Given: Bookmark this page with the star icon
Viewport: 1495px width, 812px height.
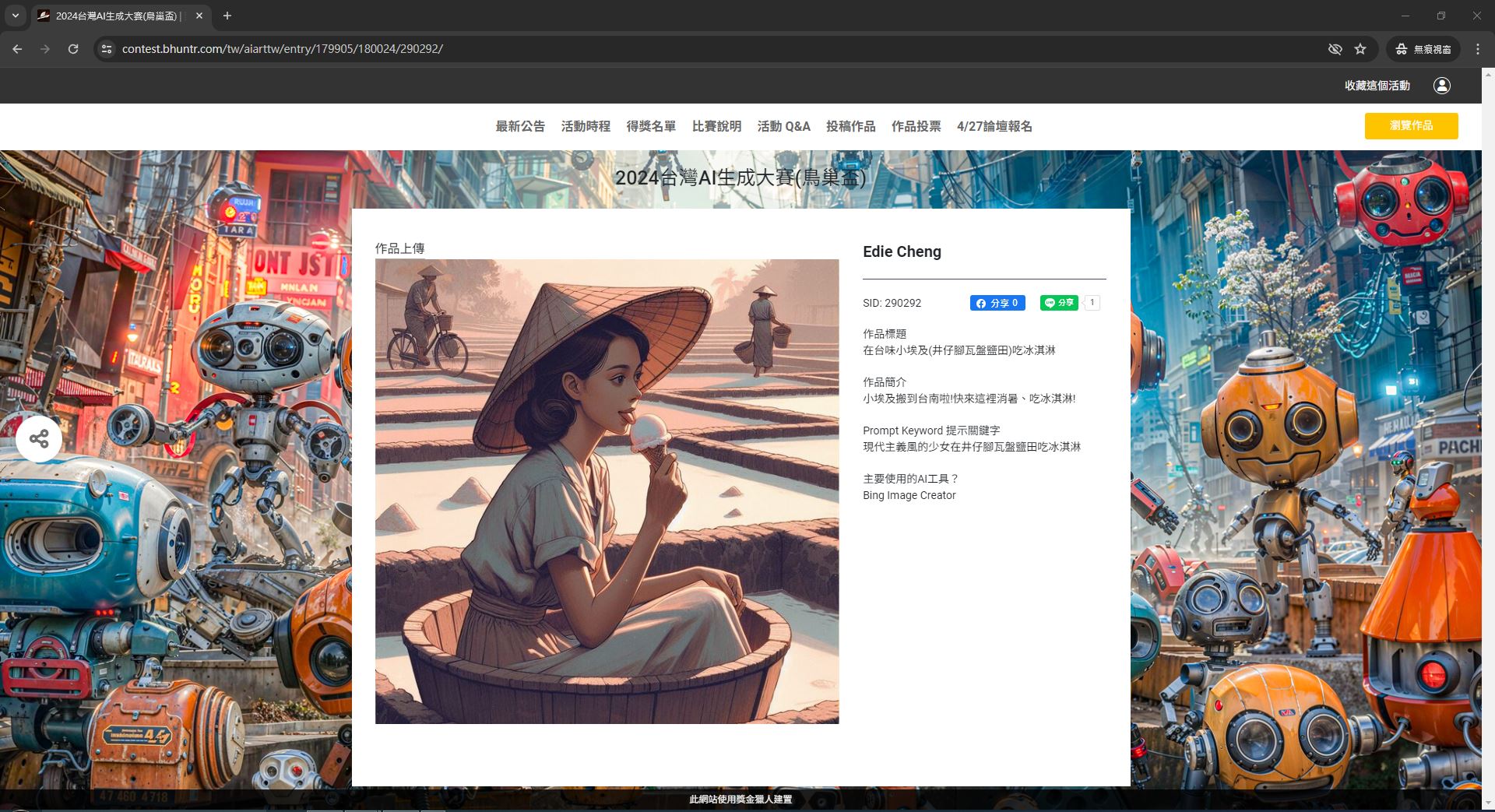Looking at the screenshot, I should click(x=1360, y=49).
